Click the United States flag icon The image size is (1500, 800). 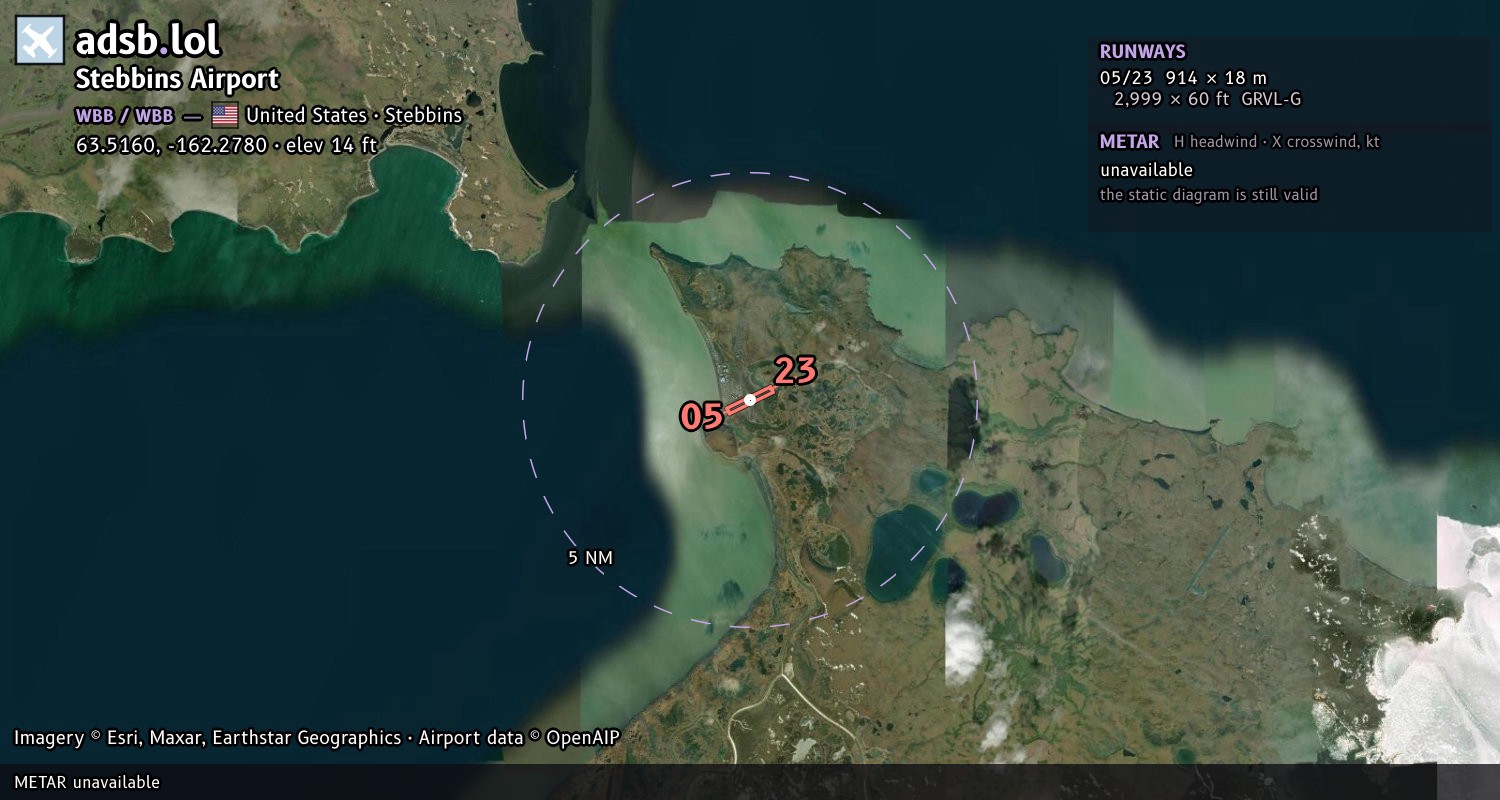pos(225,115)
